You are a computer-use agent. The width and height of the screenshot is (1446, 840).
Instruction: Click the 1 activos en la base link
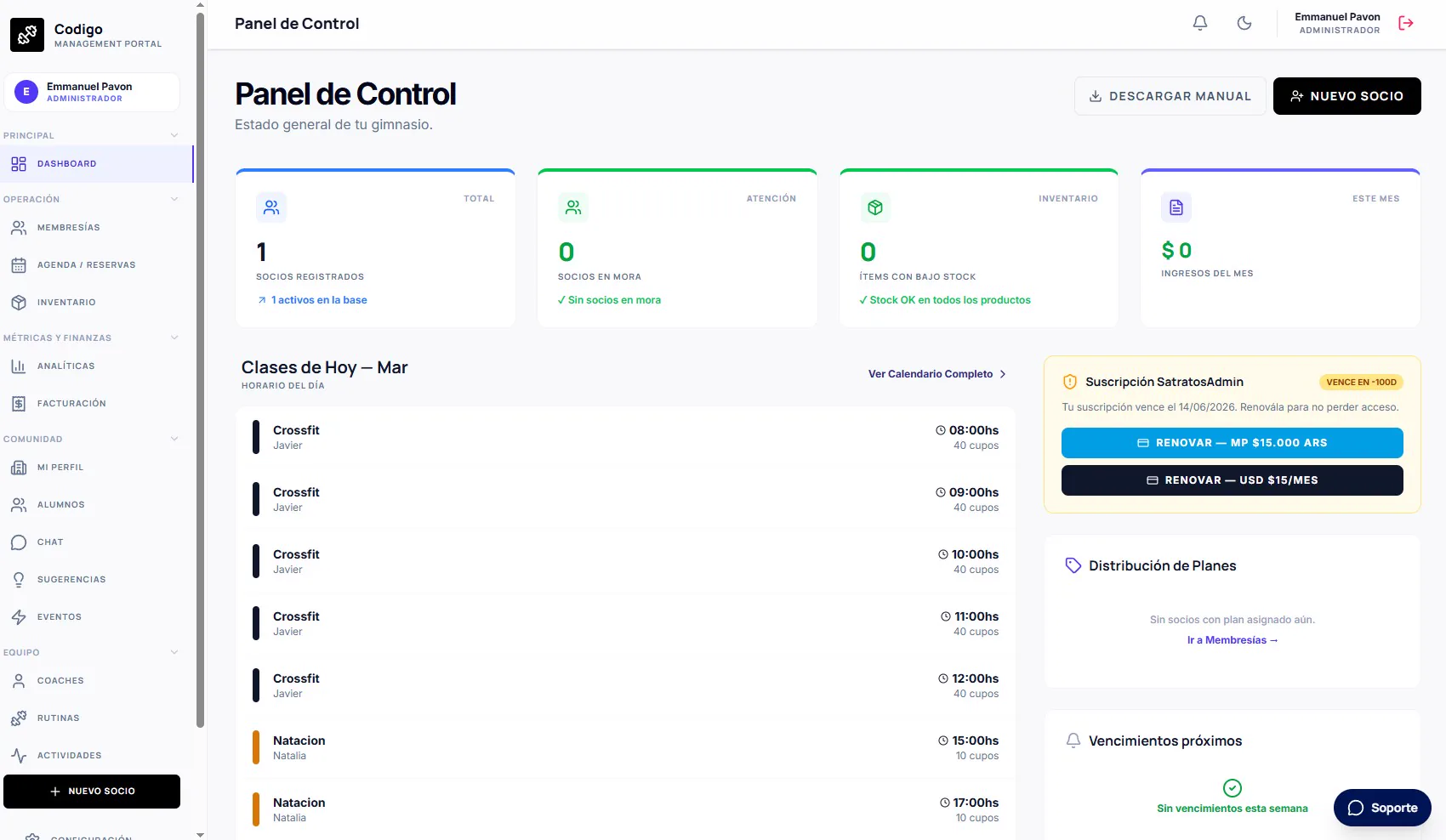(313, 300)
